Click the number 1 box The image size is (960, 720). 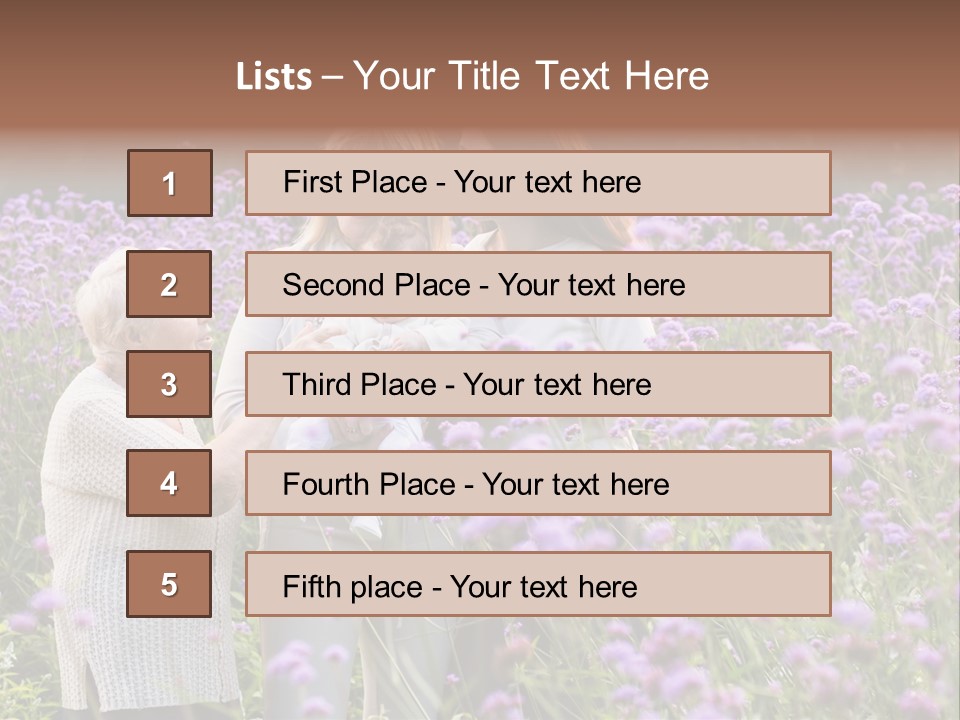click(x=170, y=183)
